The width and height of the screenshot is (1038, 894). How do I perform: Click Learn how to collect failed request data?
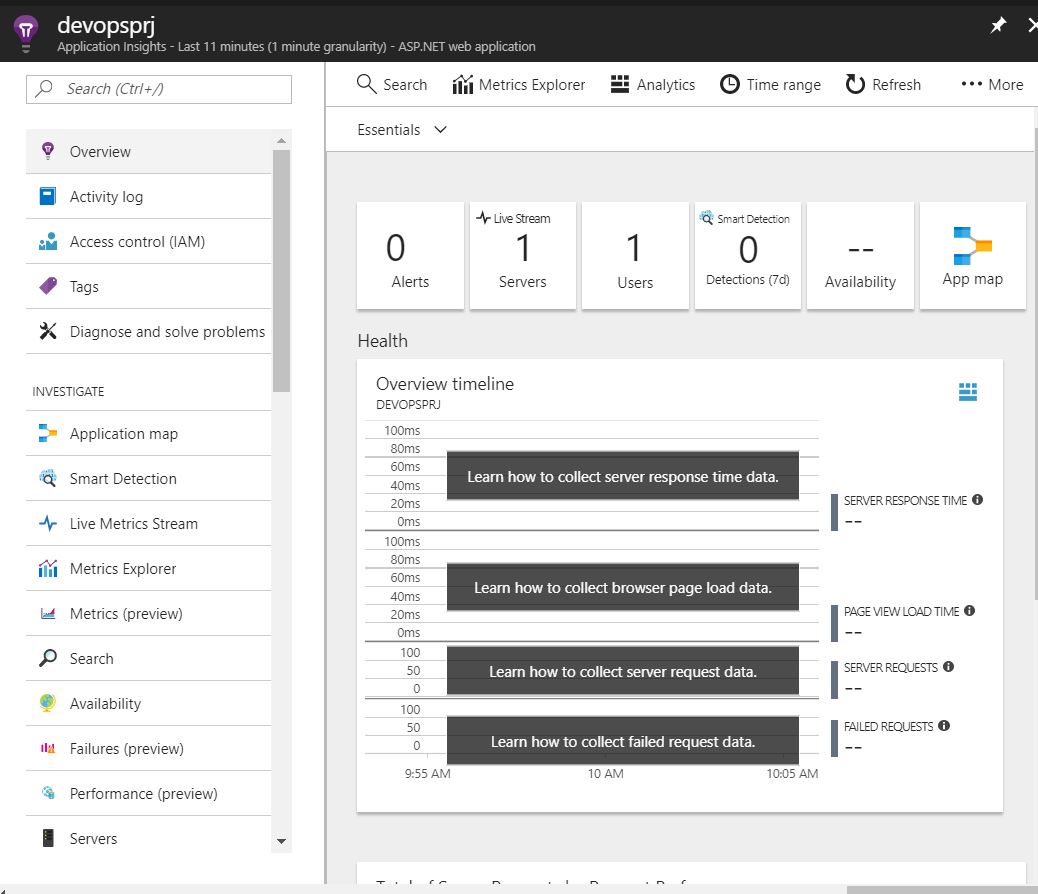tap(623, 741)
